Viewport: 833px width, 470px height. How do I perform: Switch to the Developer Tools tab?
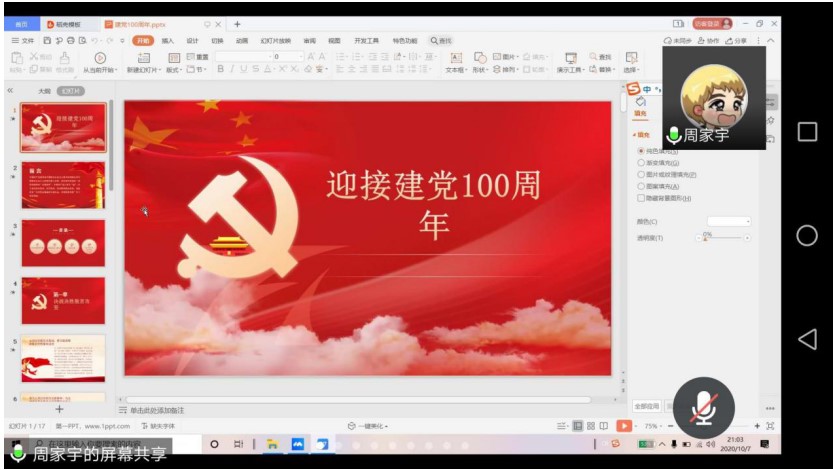point(366,40)
